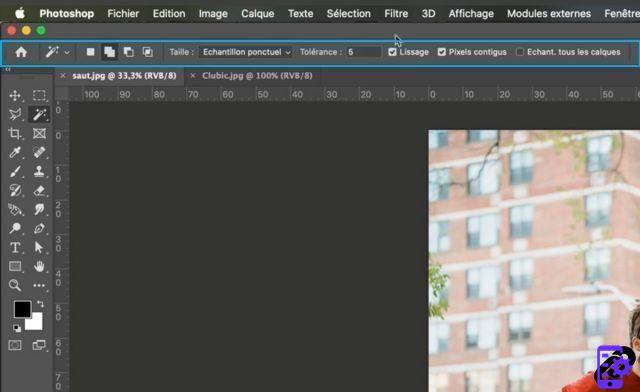Image resolution: width=640 pixels, height=392 pixels.
Task: Switch to the Clubic.jpg document tab
Action: 257,76
